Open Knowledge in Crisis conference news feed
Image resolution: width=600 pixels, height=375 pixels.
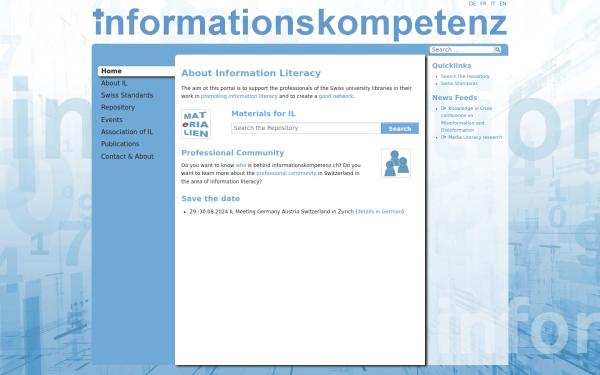pyautogui.click(x=466, y=119)
